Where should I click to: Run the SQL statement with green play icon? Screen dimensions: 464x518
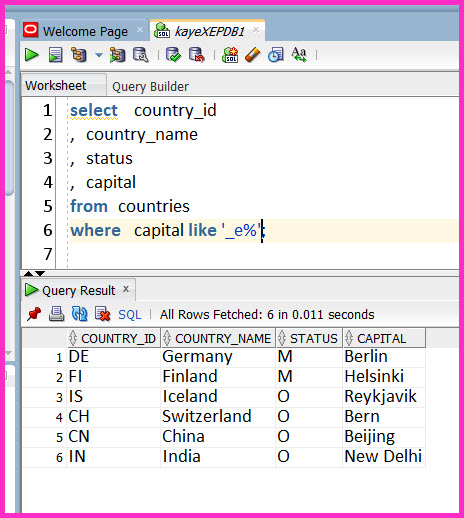(32, 55)
